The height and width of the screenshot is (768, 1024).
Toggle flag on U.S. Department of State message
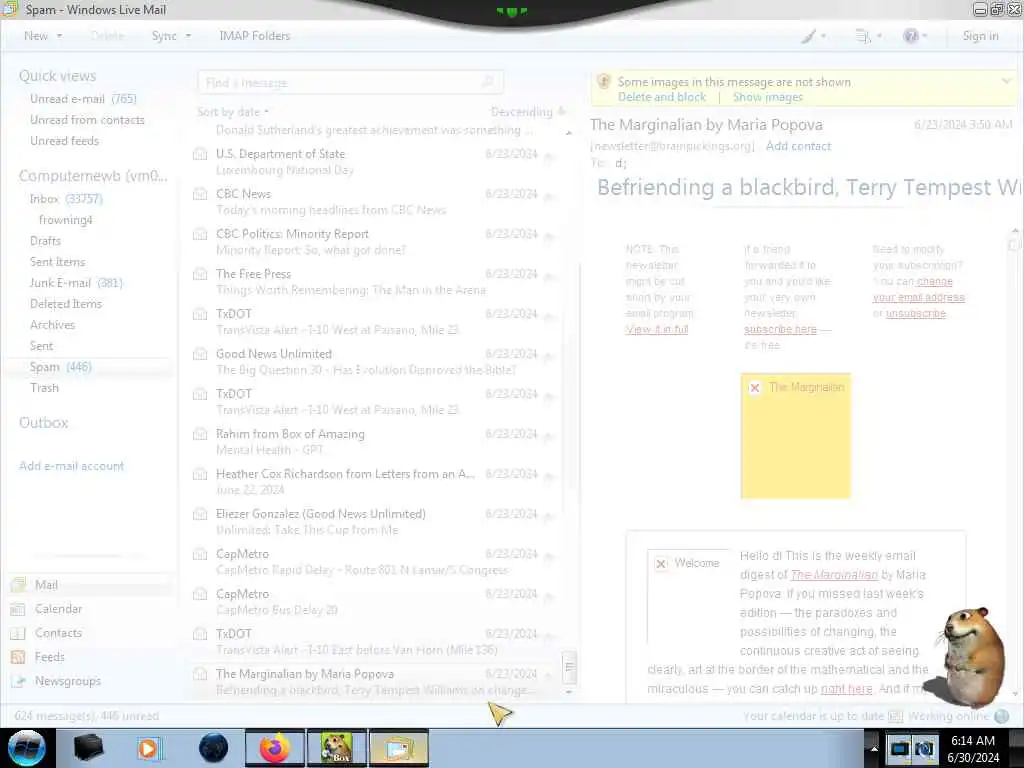coord(549,155)
